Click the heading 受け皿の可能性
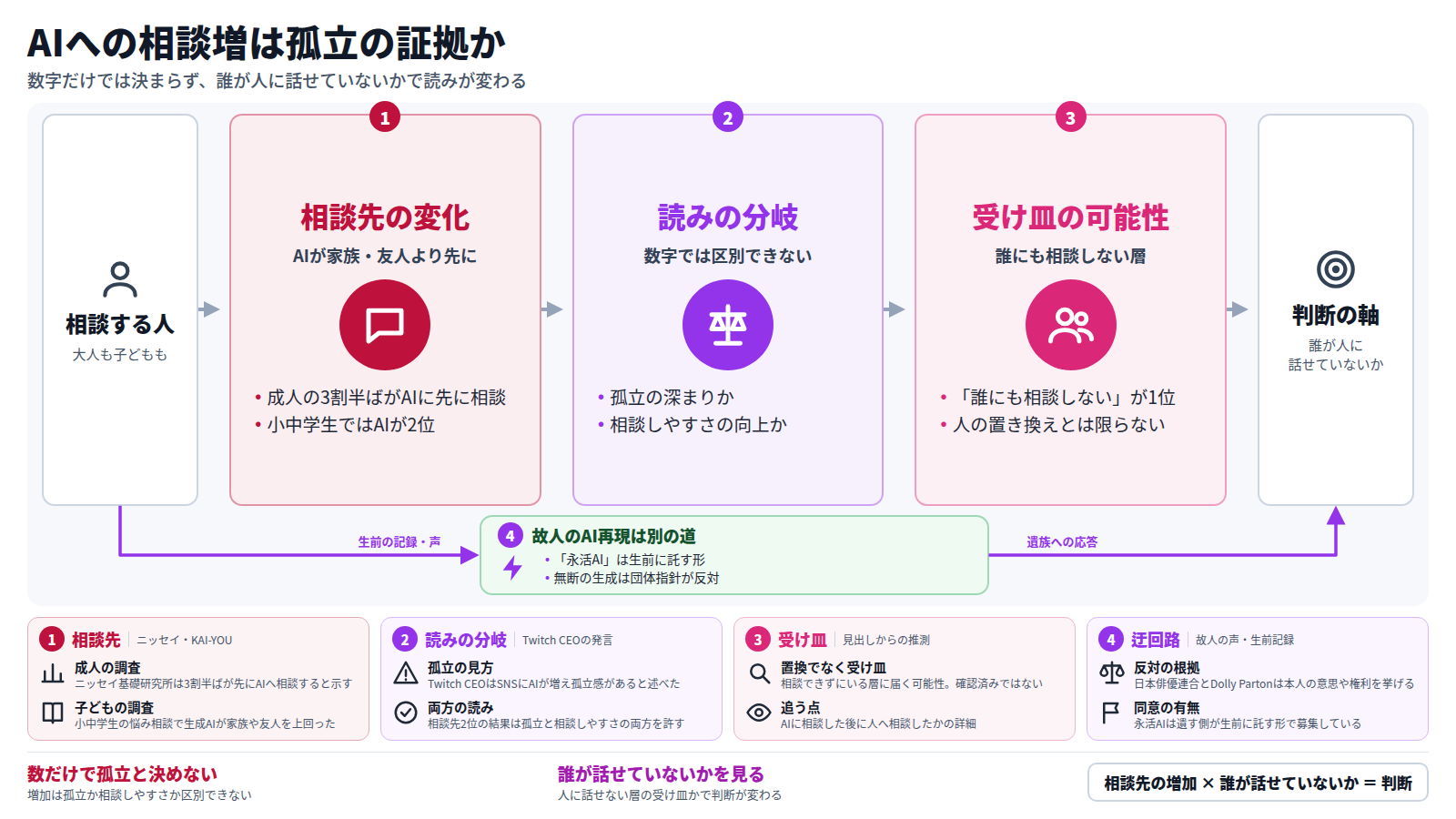This screenshot has width=1456, height=819. (1071, 217)
